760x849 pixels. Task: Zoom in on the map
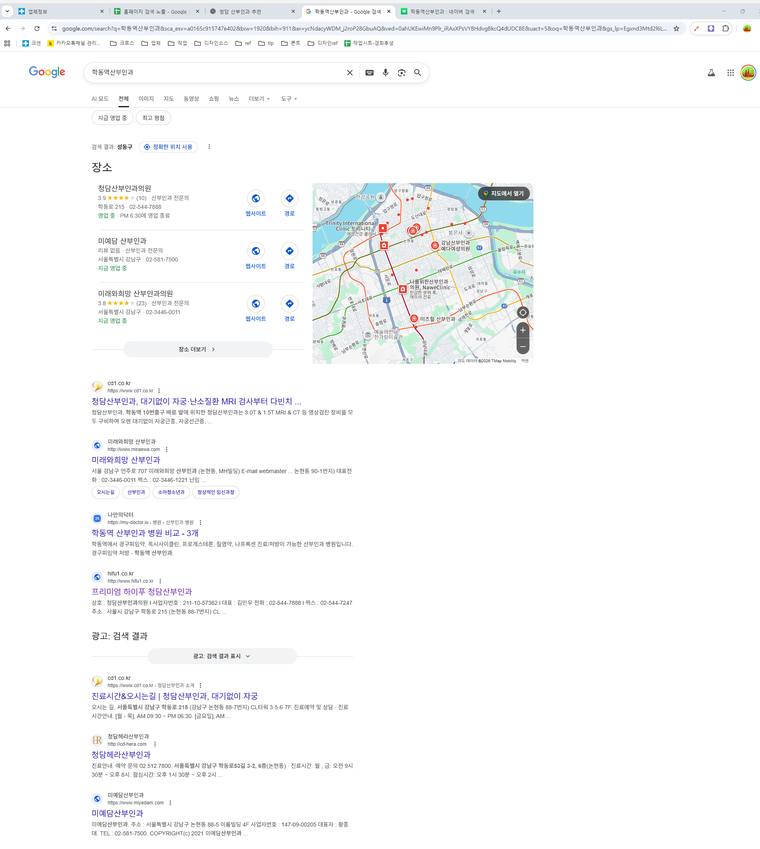point(522,330)
